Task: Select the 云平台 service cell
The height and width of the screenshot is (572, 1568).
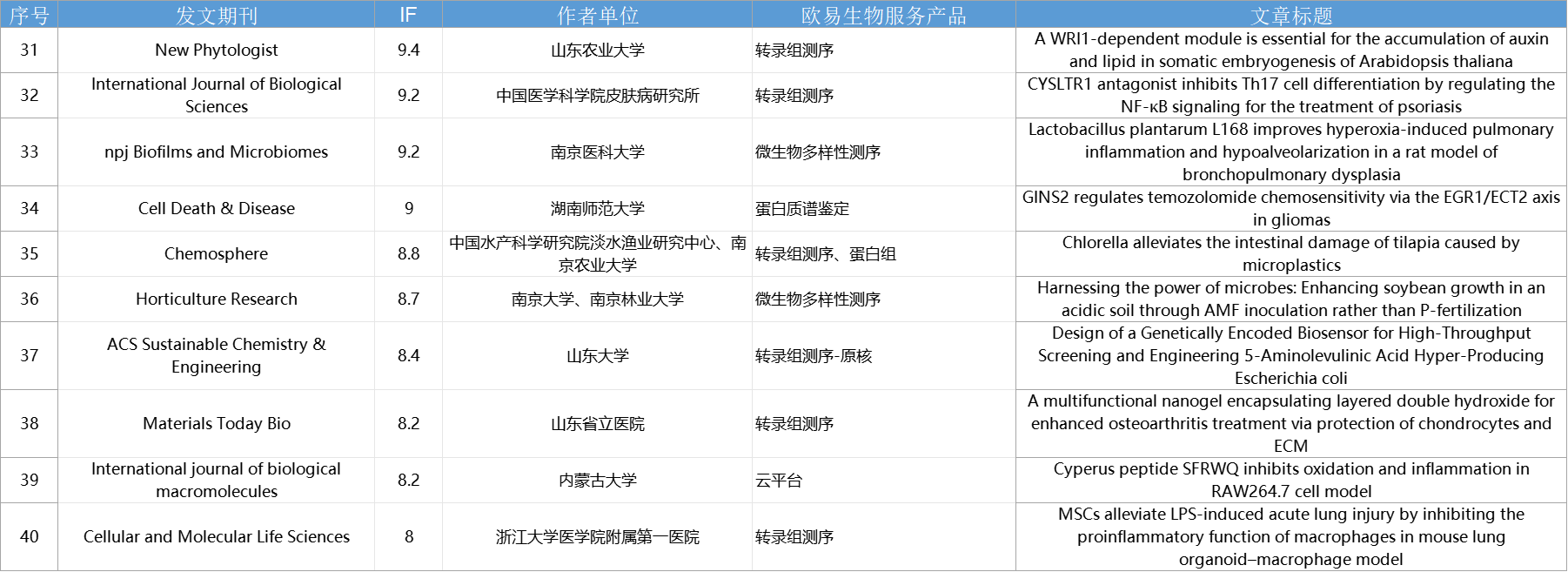Action: pos(884,481)
